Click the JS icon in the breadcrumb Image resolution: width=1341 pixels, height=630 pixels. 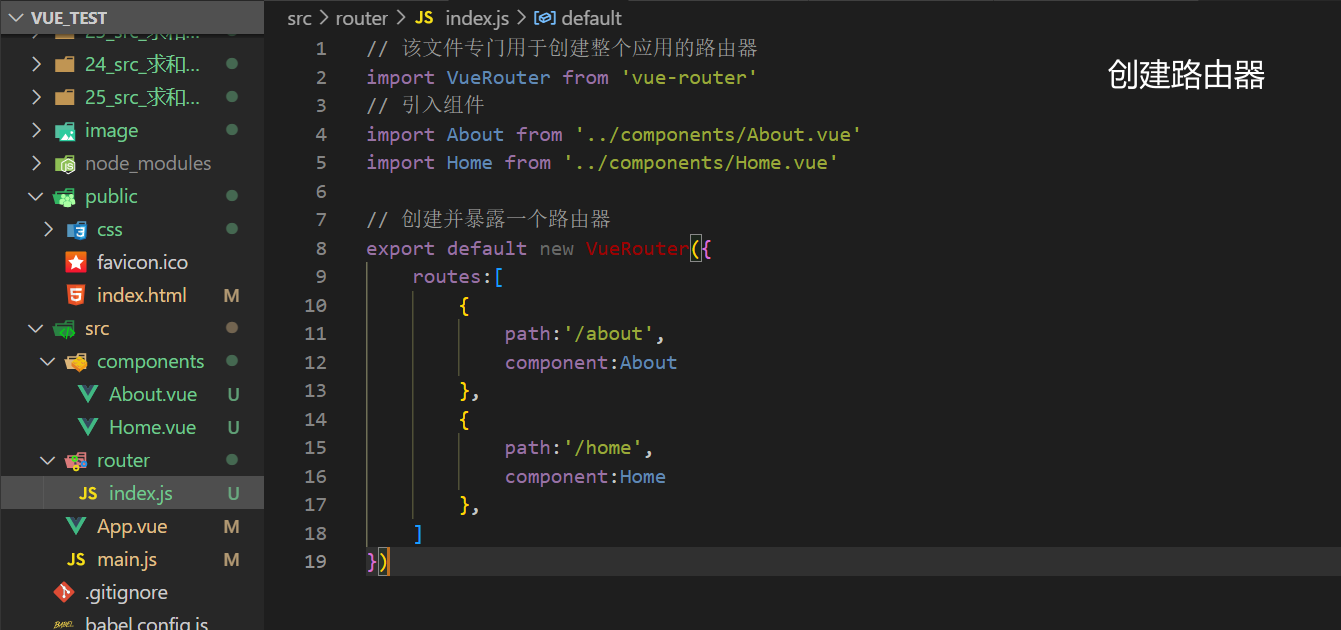(424, 18)
